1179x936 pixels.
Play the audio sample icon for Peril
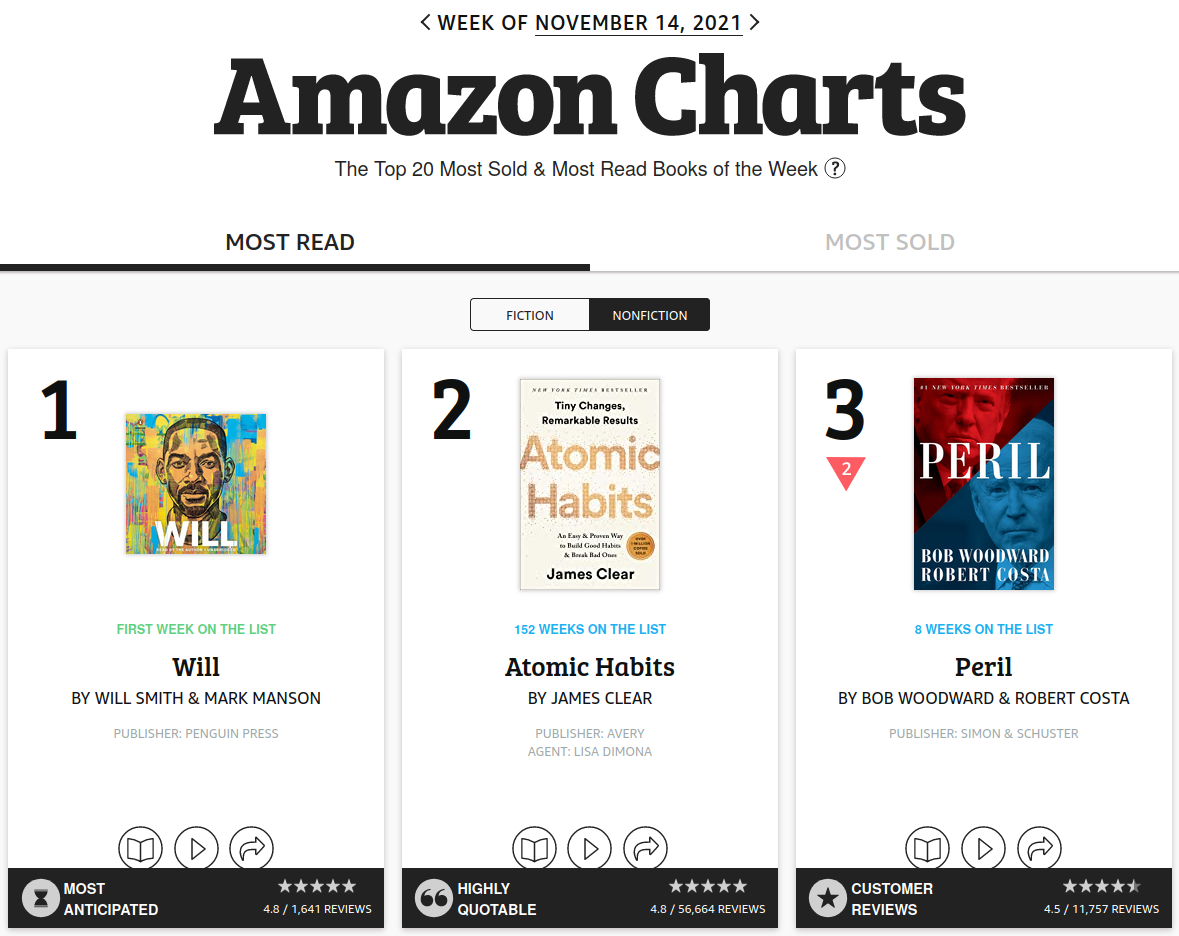[983, 848]
